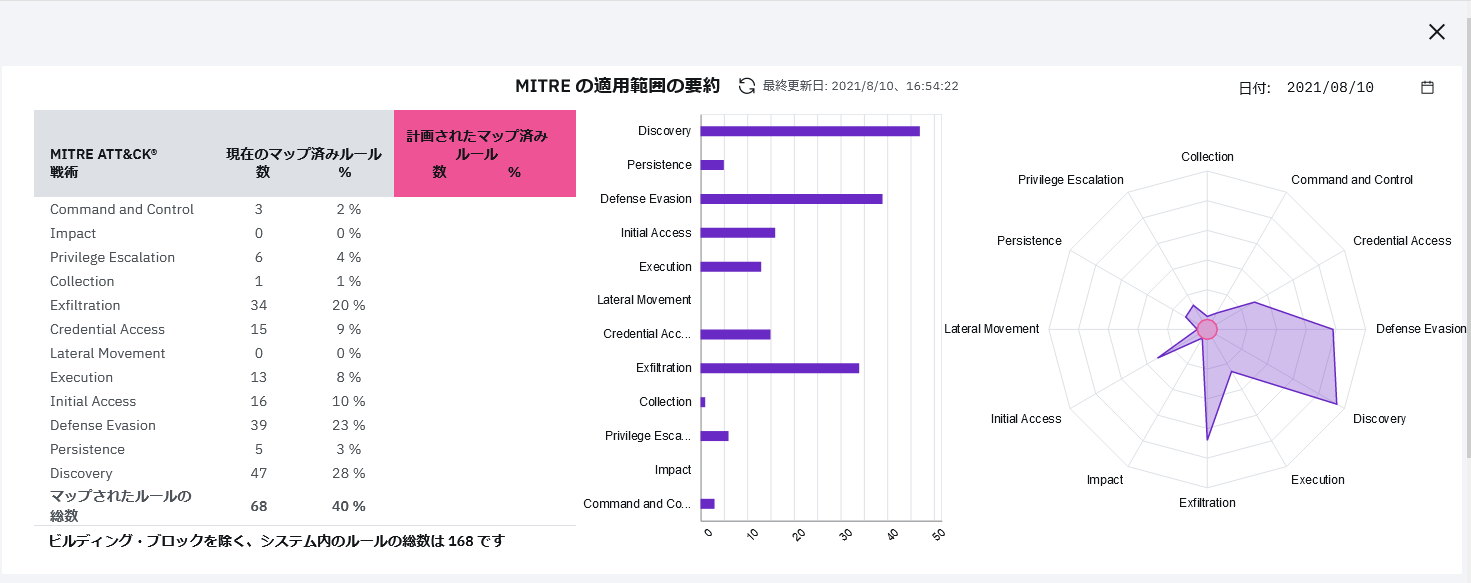The height and width of the screenshot is (583, 1471).
Task: Click the Discovery label in the bar chart
Action: (665, 131)
